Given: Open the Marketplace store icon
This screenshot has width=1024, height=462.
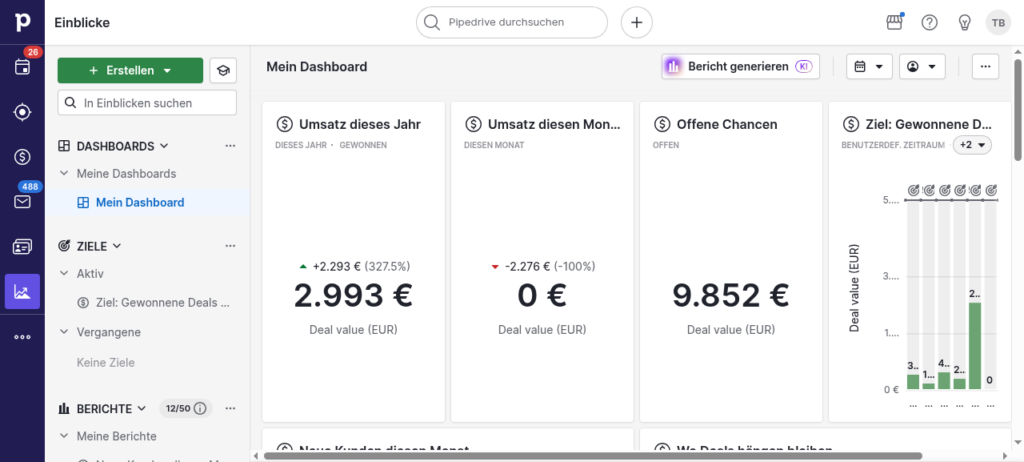Looking at the screenshot, I should point(895,22).
